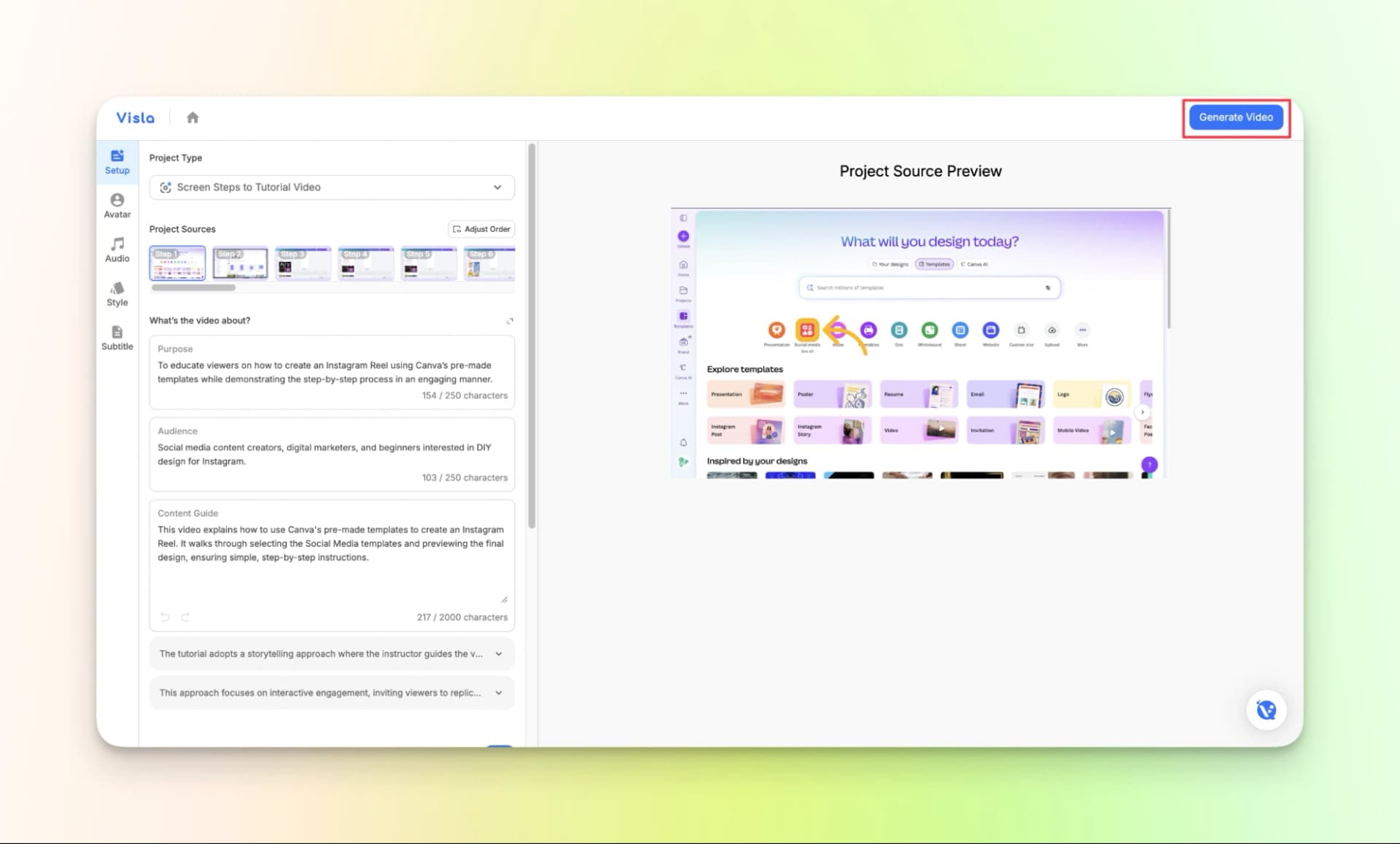
Task: Click the home icon next to Visla logo
Action: [x=192, y=117]
